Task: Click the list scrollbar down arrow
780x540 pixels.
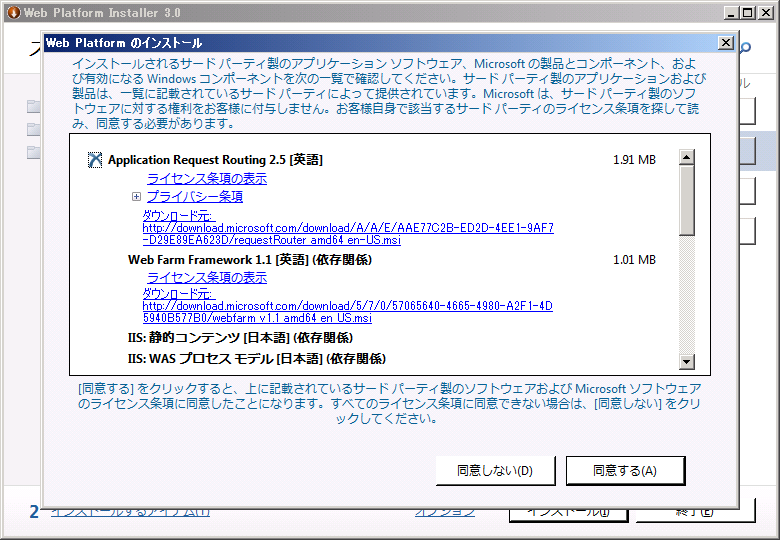Action: 686,361
